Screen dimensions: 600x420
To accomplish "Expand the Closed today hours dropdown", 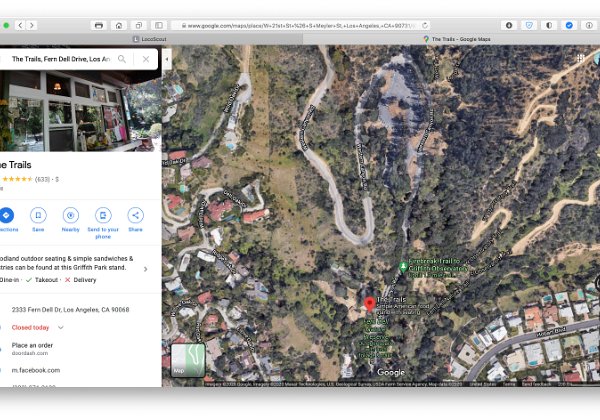I will (x=60, y=327).
